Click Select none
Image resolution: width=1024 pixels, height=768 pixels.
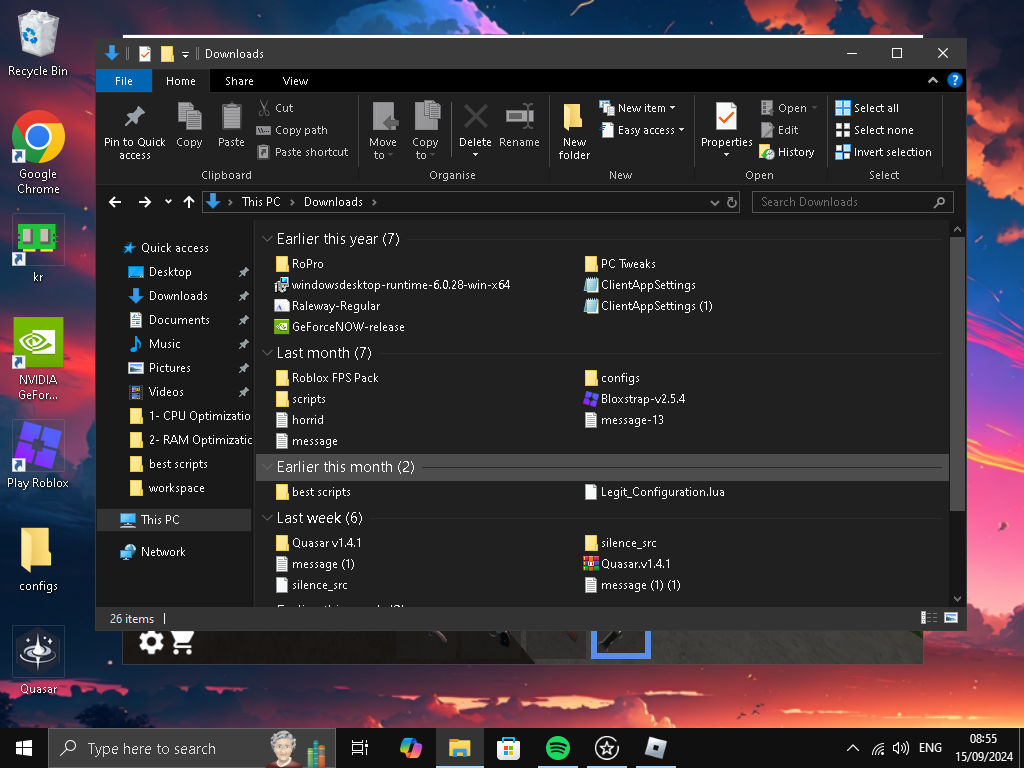tap(874, 130)
